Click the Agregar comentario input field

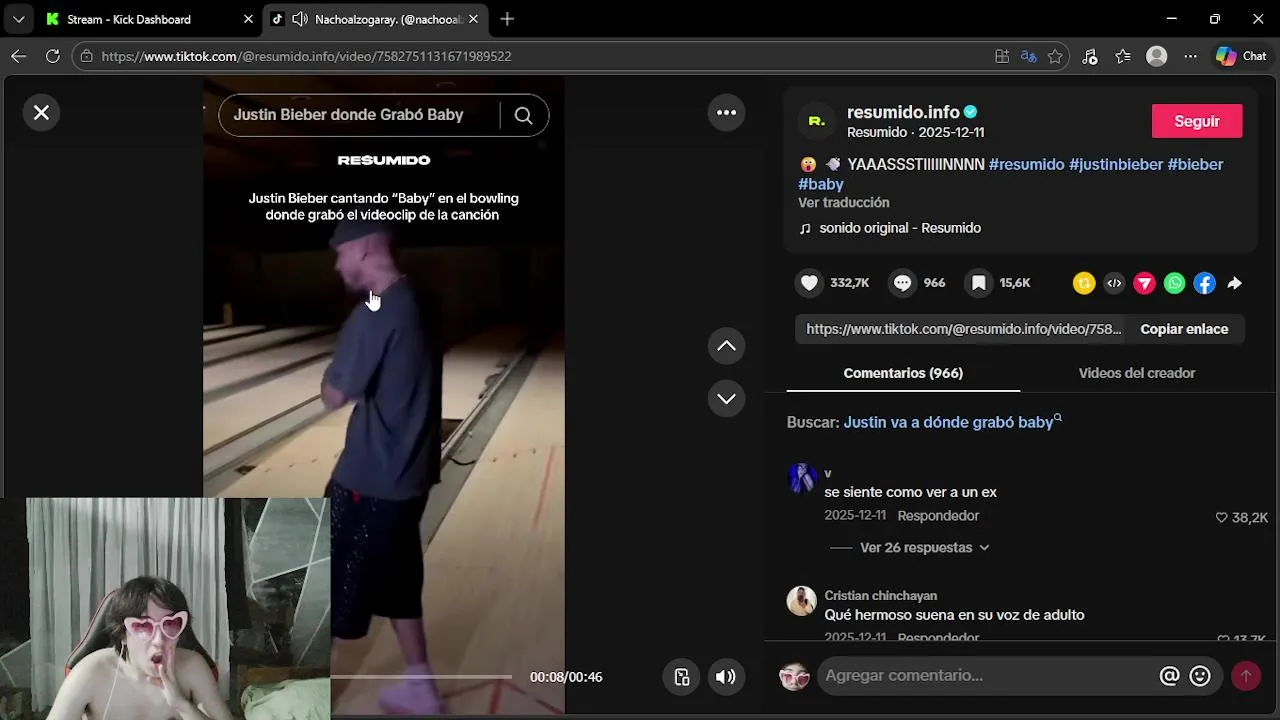point(986,676)
